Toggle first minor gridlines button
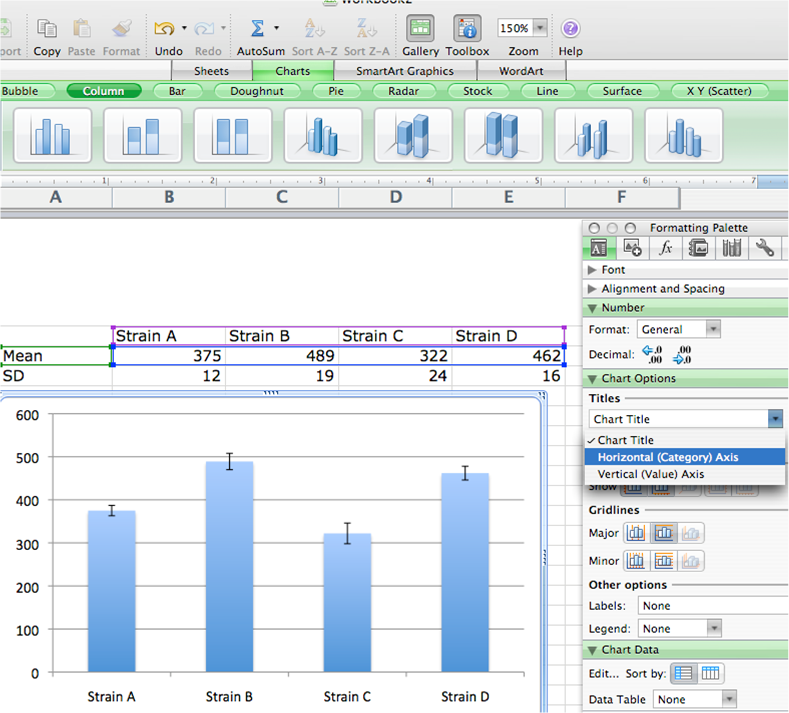The image size is (789, 713). 635,561
